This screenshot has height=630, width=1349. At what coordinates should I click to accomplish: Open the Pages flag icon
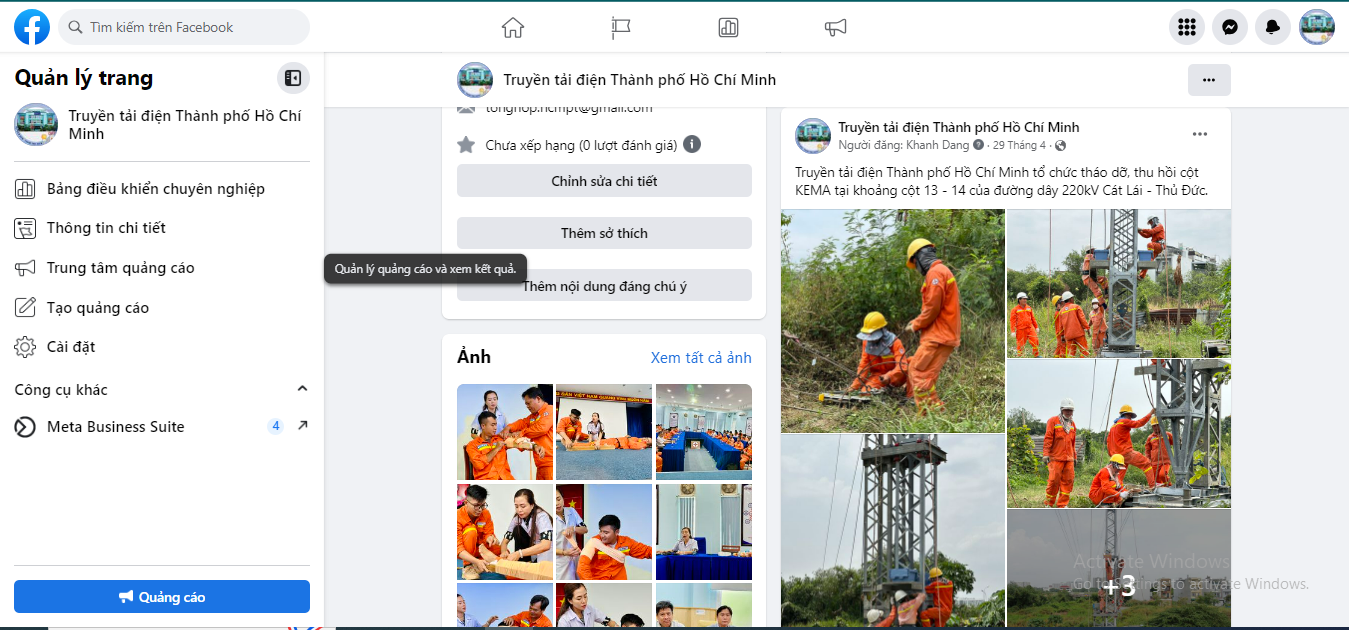621,28
